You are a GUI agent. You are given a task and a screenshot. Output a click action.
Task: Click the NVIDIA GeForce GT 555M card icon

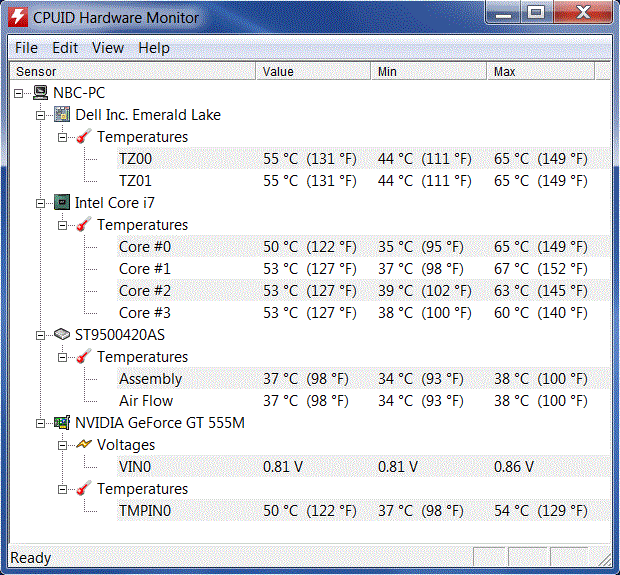click(x=62, y=423)
